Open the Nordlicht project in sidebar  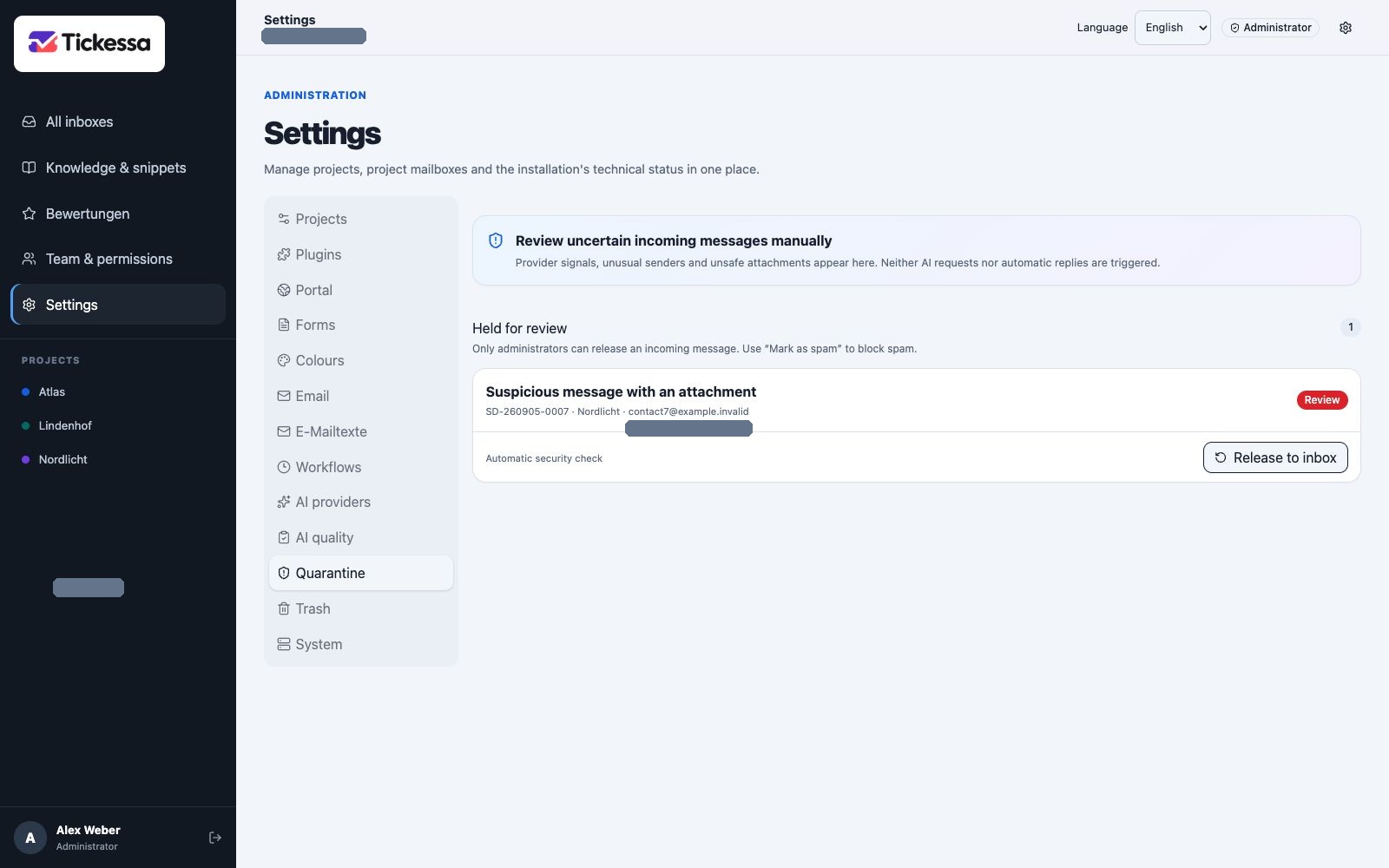(x=118, y=459)
